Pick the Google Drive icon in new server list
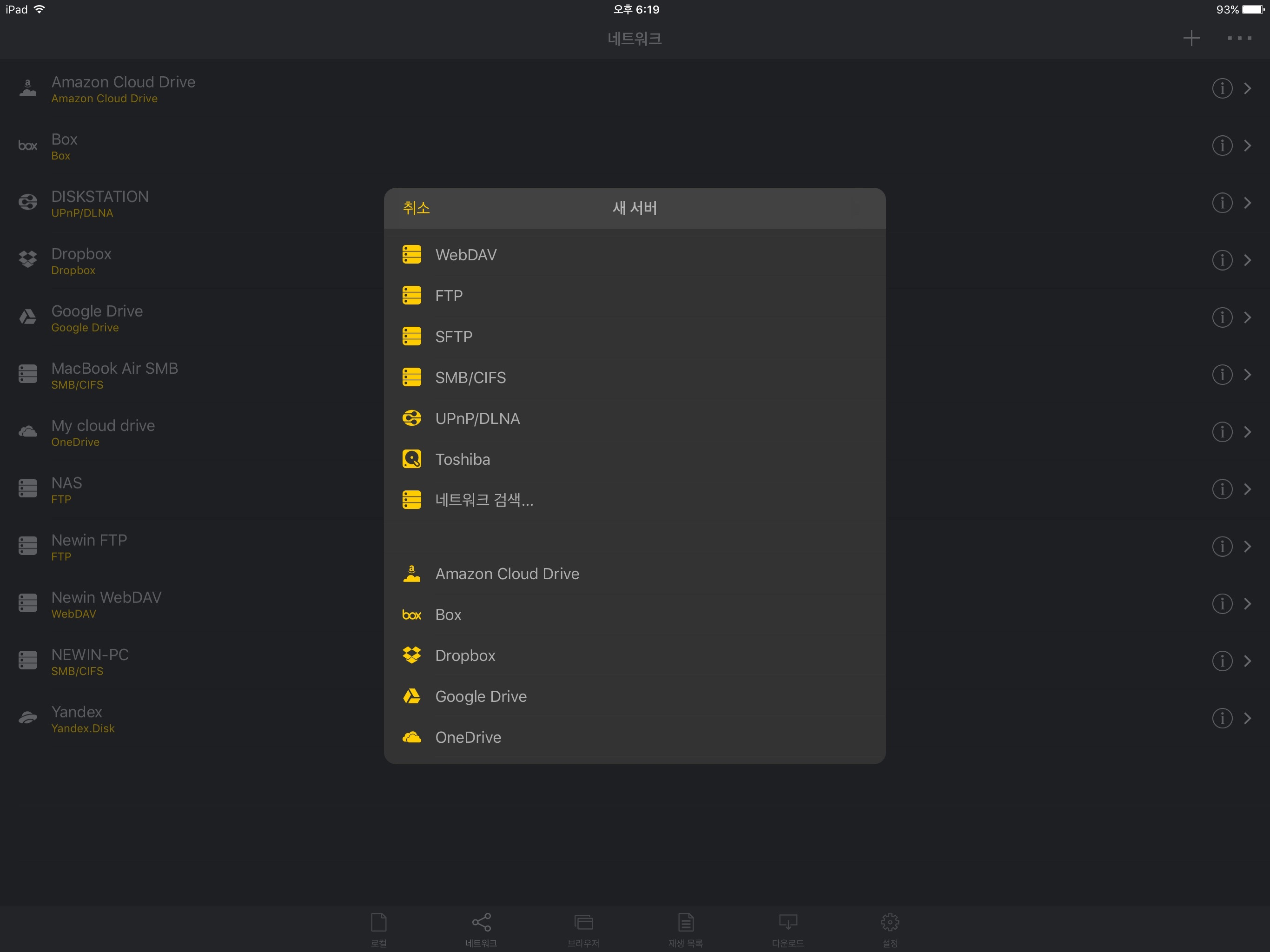1270x952 pixels. point(412,696)
